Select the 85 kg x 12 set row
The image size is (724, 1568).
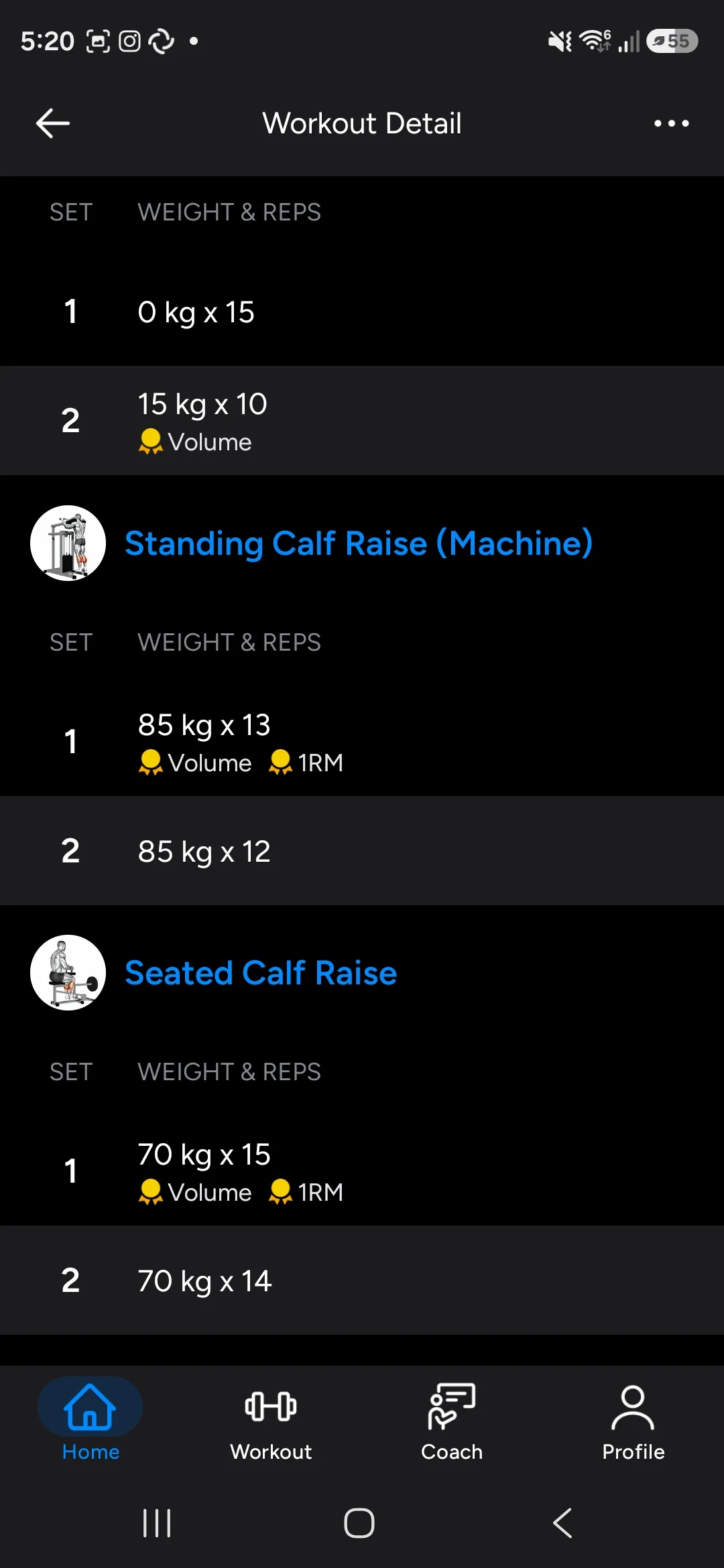coord(362,851)
